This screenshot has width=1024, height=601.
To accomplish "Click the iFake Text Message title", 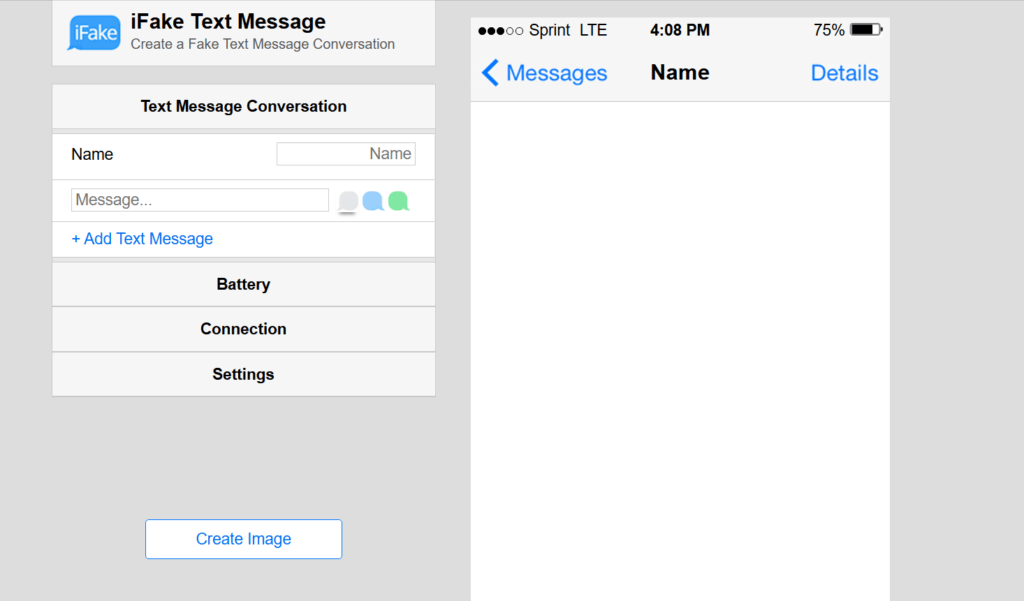I will (228, 22).
